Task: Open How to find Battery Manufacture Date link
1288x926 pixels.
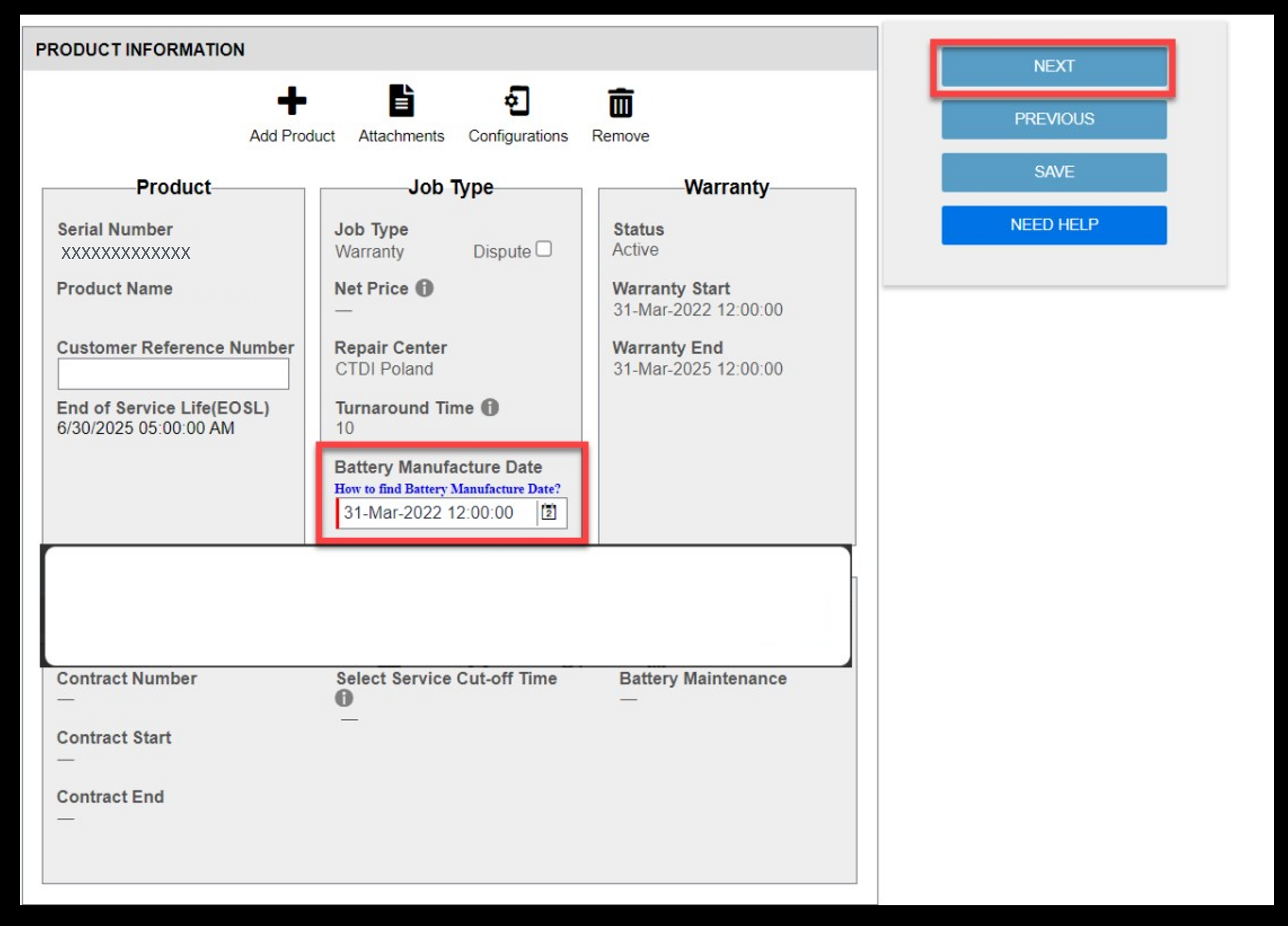Action: point(448,489)
